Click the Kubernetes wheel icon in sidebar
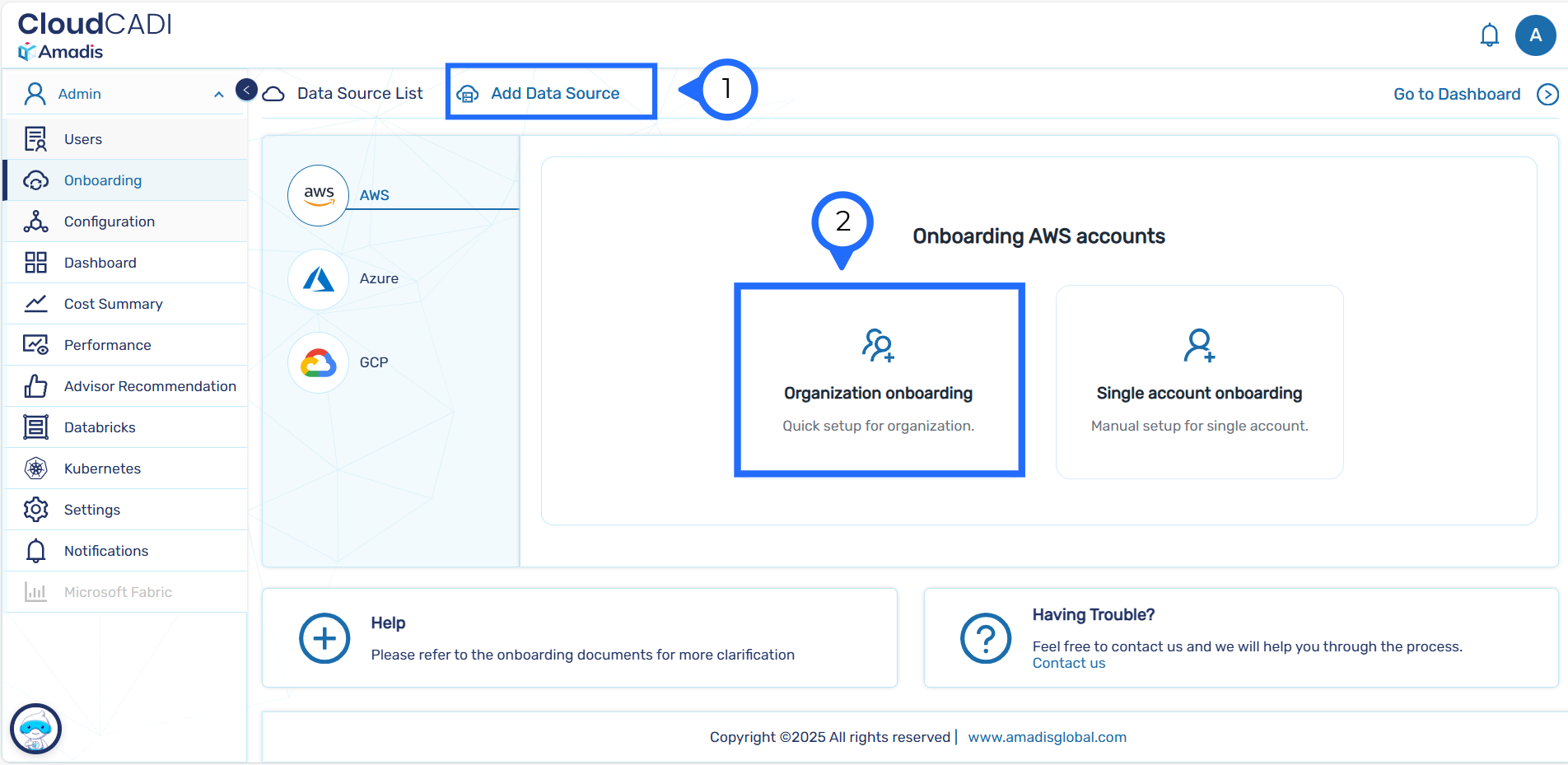Viewport: 1568px width, 765px height. tap(35, 469)
